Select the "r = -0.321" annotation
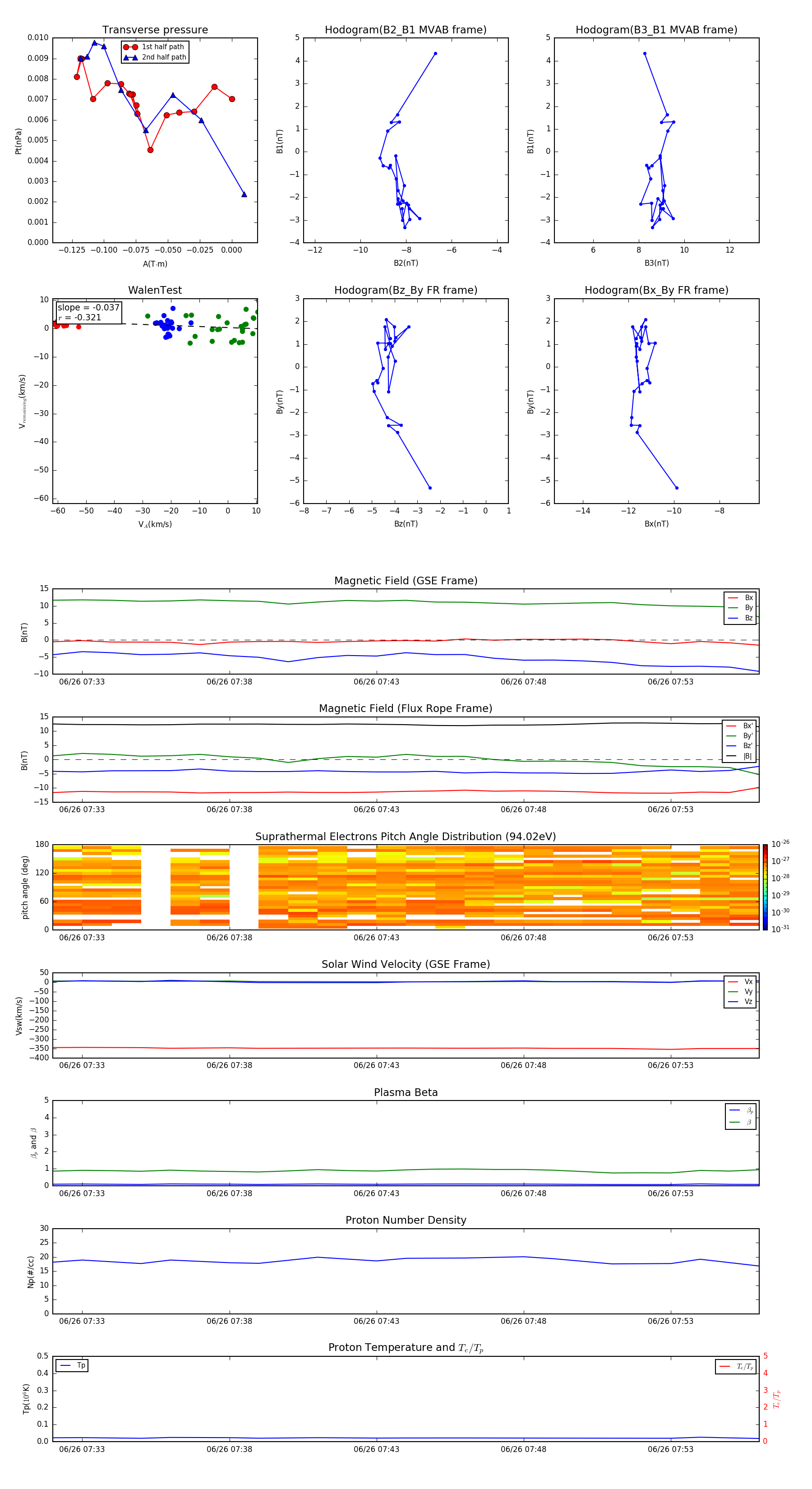812x1489 pixels. pyautogui.click(x=80, y=317)
